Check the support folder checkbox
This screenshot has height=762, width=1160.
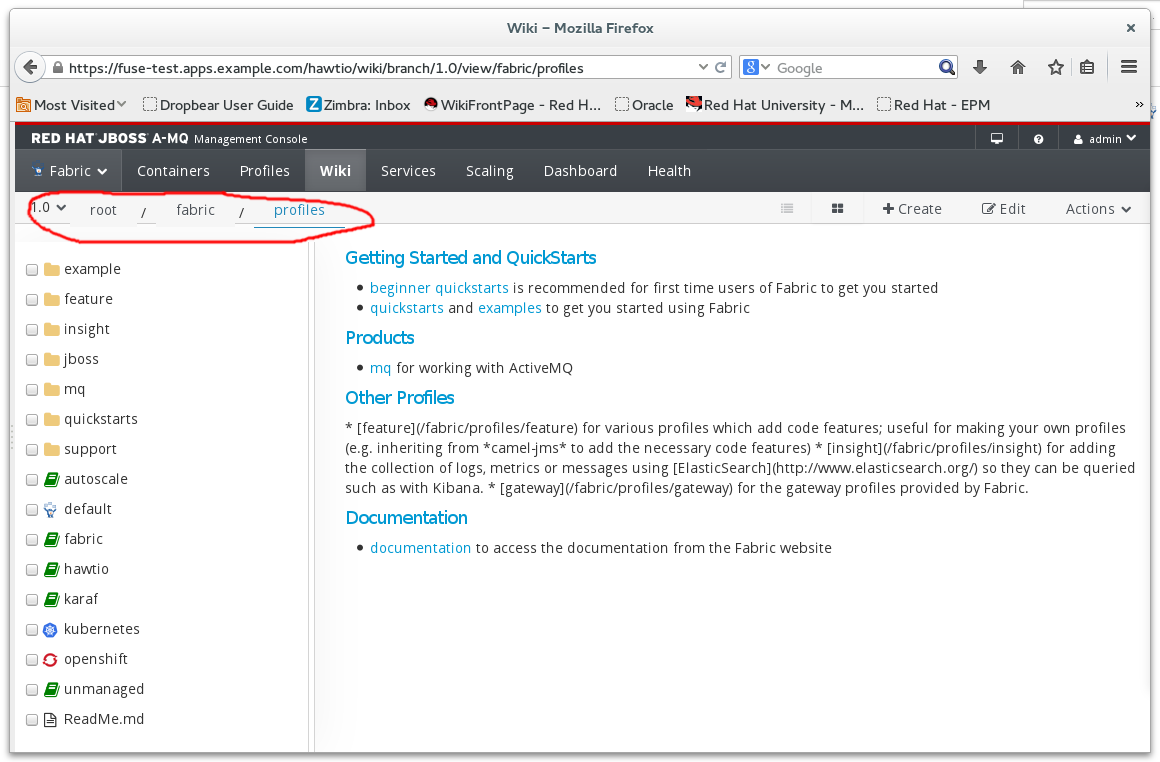click(x=32, y=450)
